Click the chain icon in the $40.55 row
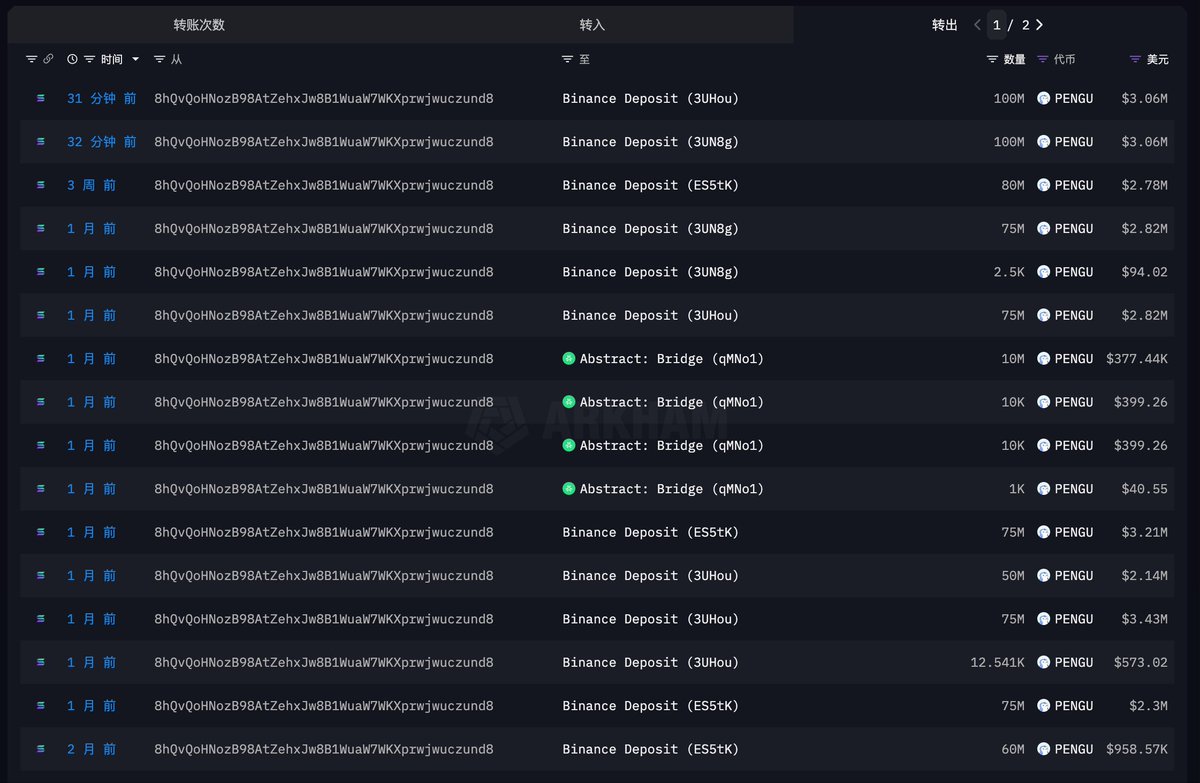 tap(41, 489)
